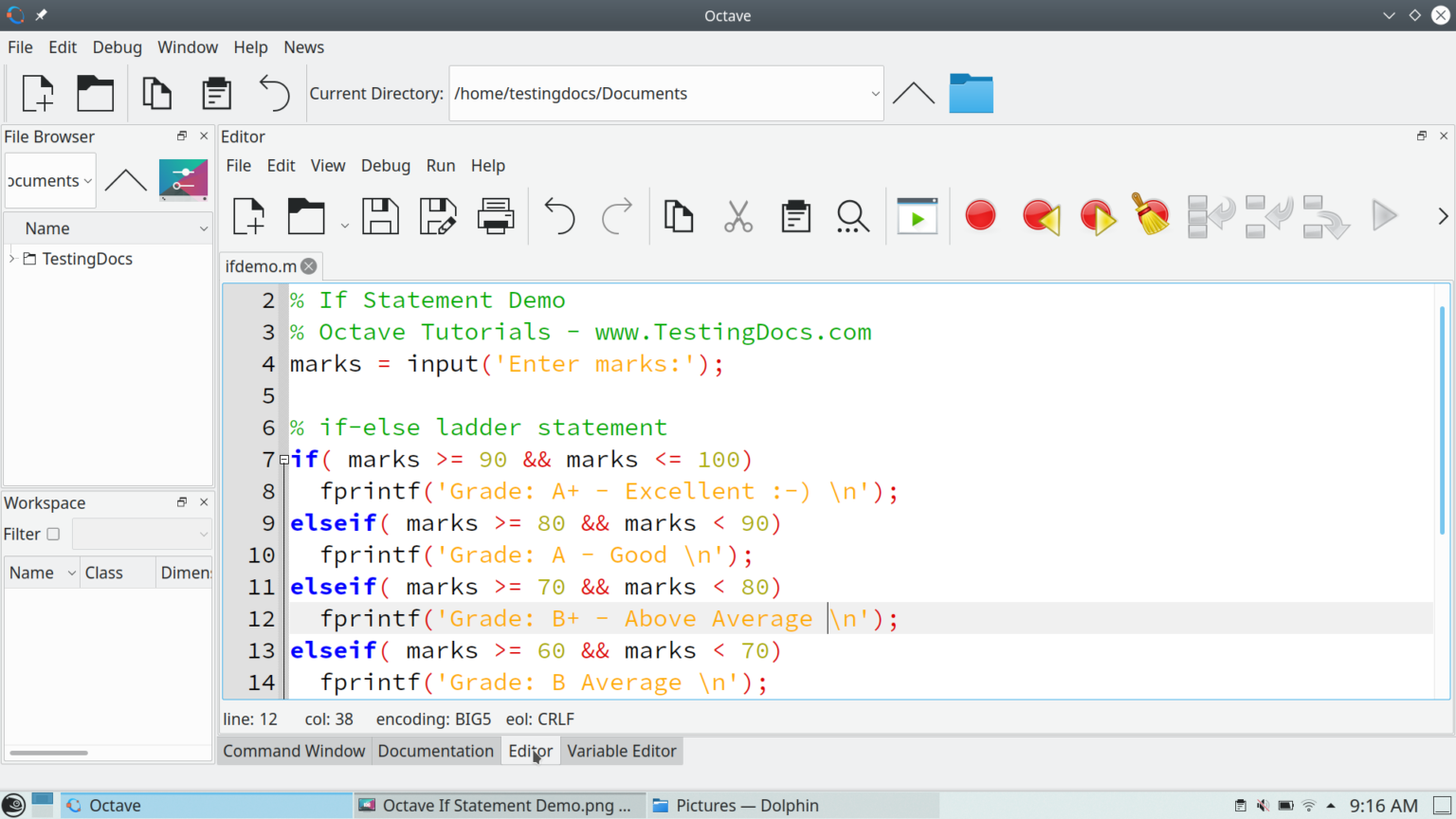Undock the Editor panel
The width and height of the screenshot is (1456, 819).
click(1421, 136)
